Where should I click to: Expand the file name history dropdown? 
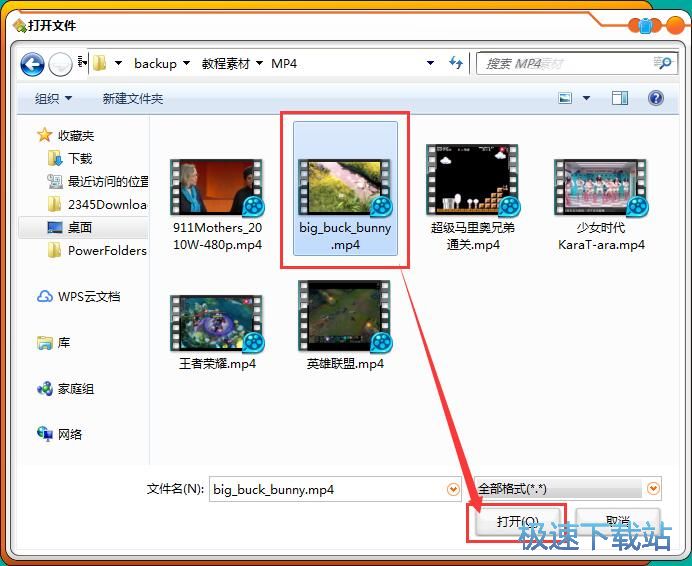(x=453, y=489)
